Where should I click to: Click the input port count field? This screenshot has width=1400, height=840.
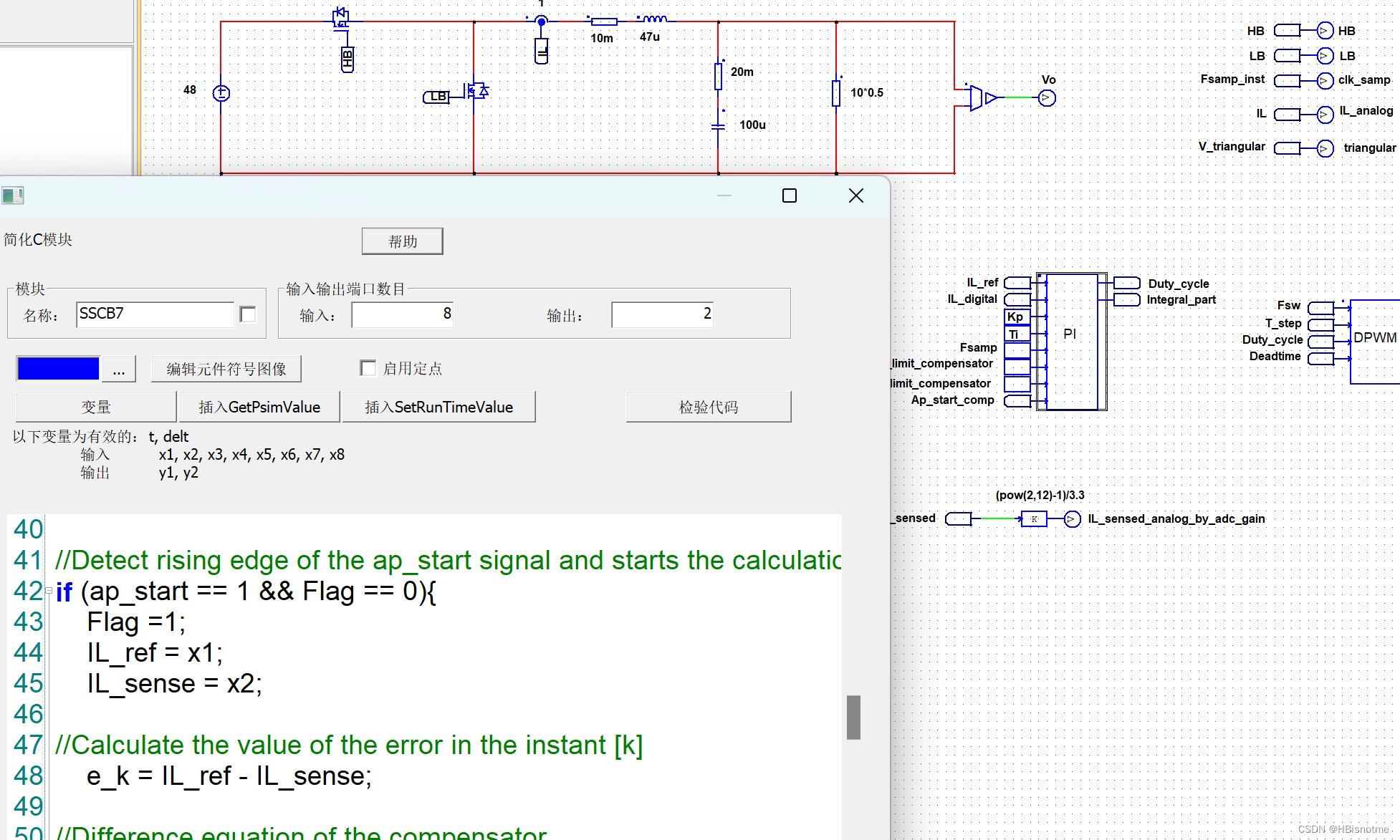tap(402, 314)
